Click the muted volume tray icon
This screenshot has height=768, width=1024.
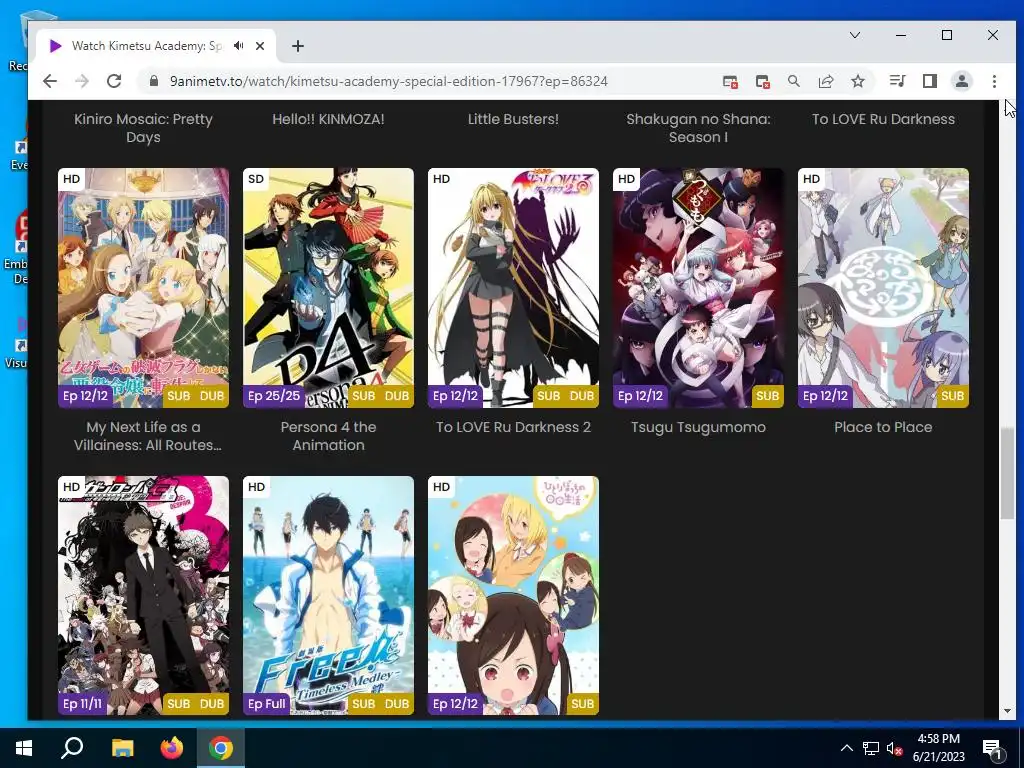[x=895, y=748]
